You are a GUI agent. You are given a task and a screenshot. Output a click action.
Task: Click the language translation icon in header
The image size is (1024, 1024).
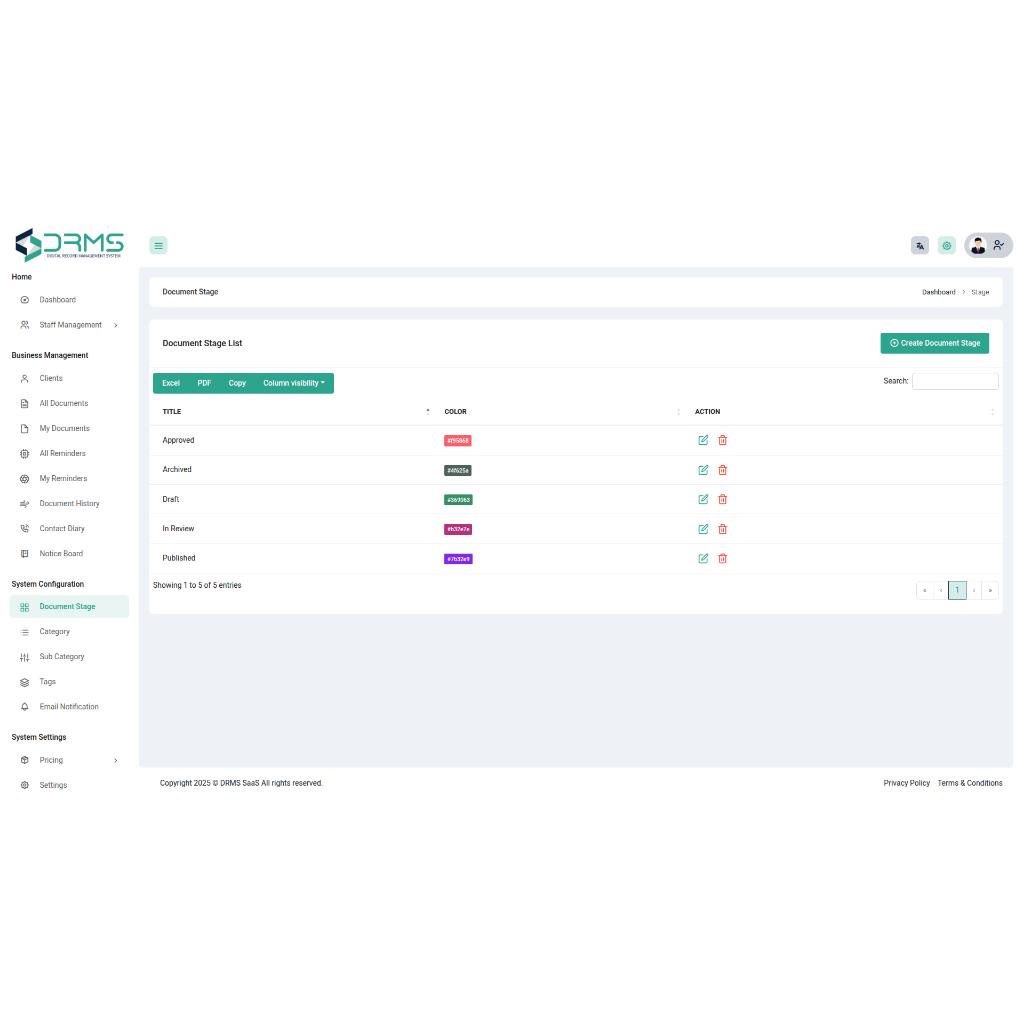(919, 245)
